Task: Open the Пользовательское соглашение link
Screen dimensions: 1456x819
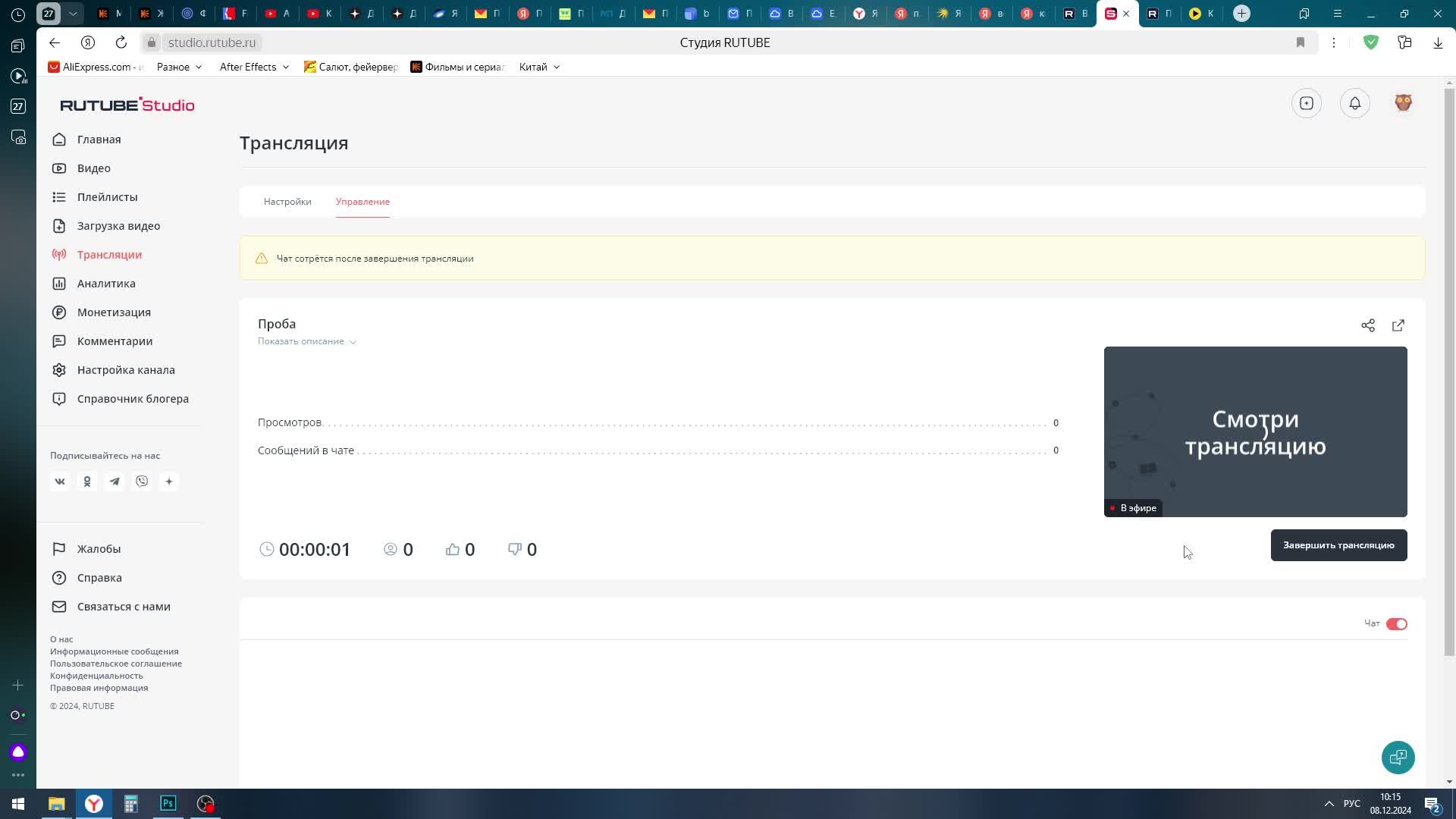Action: pyautogui.click(x=116, y=664)
